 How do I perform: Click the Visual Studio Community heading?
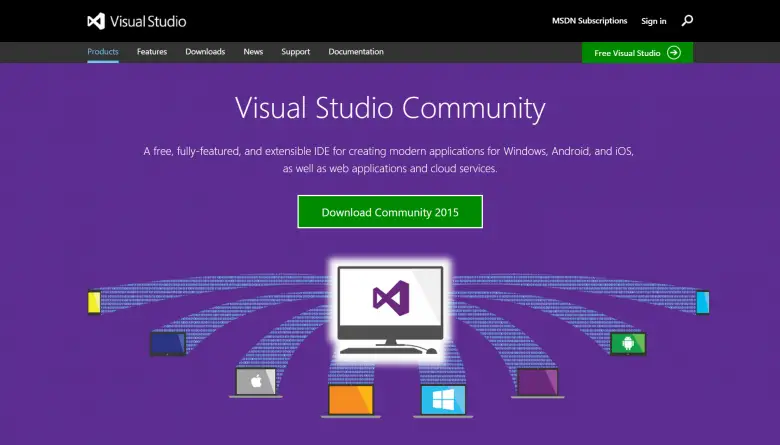390,108
